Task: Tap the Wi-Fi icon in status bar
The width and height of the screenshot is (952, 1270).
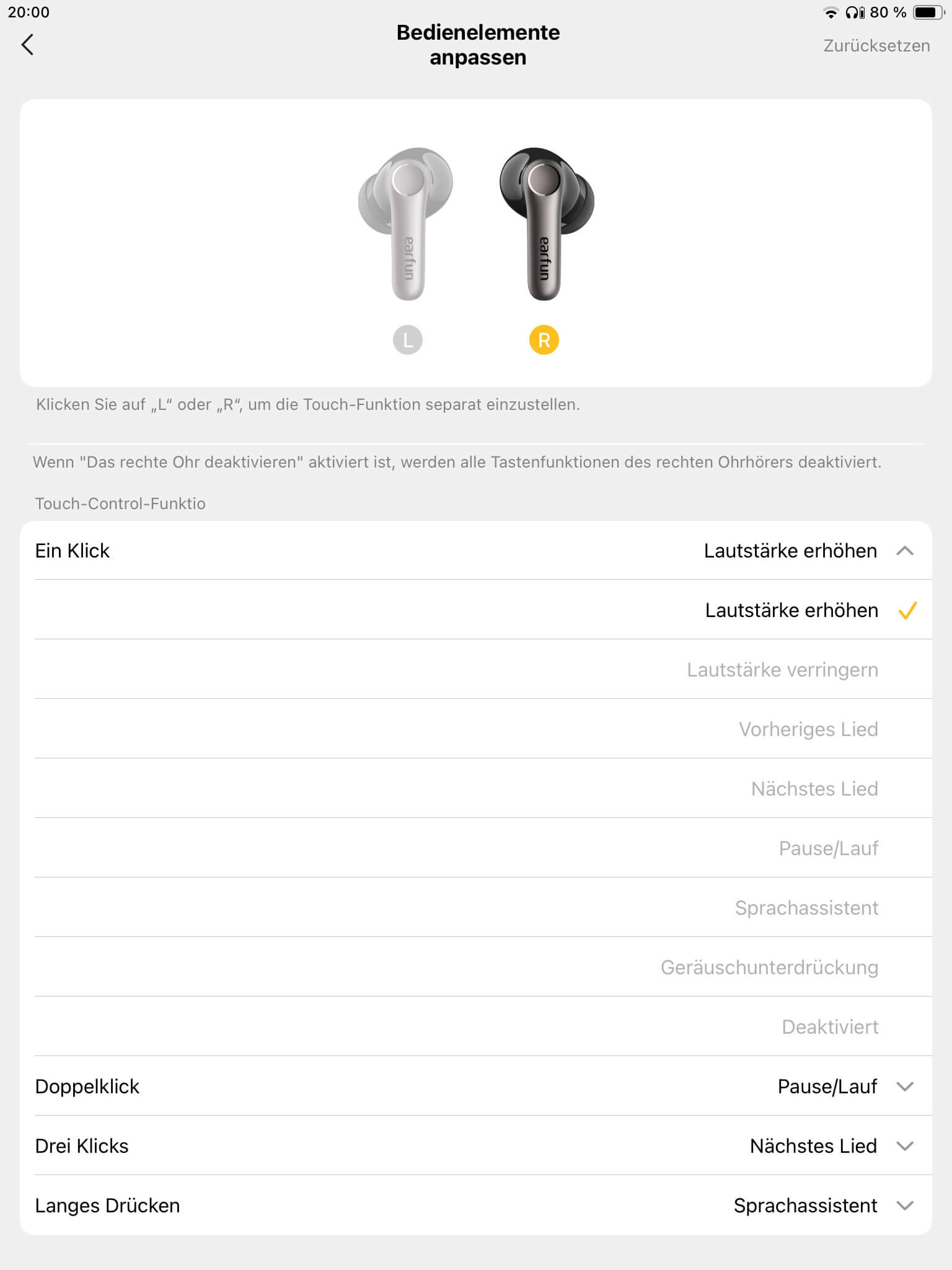Action: click(x=830, y=12)
